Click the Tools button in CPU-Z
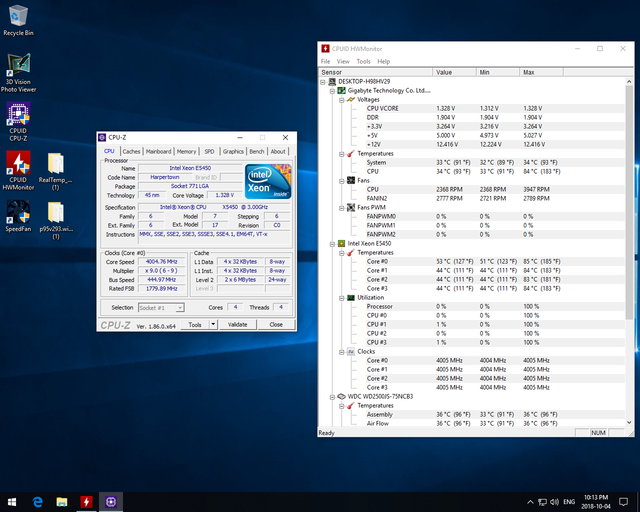This screenshot has width=640, height=512. (195, 325)
